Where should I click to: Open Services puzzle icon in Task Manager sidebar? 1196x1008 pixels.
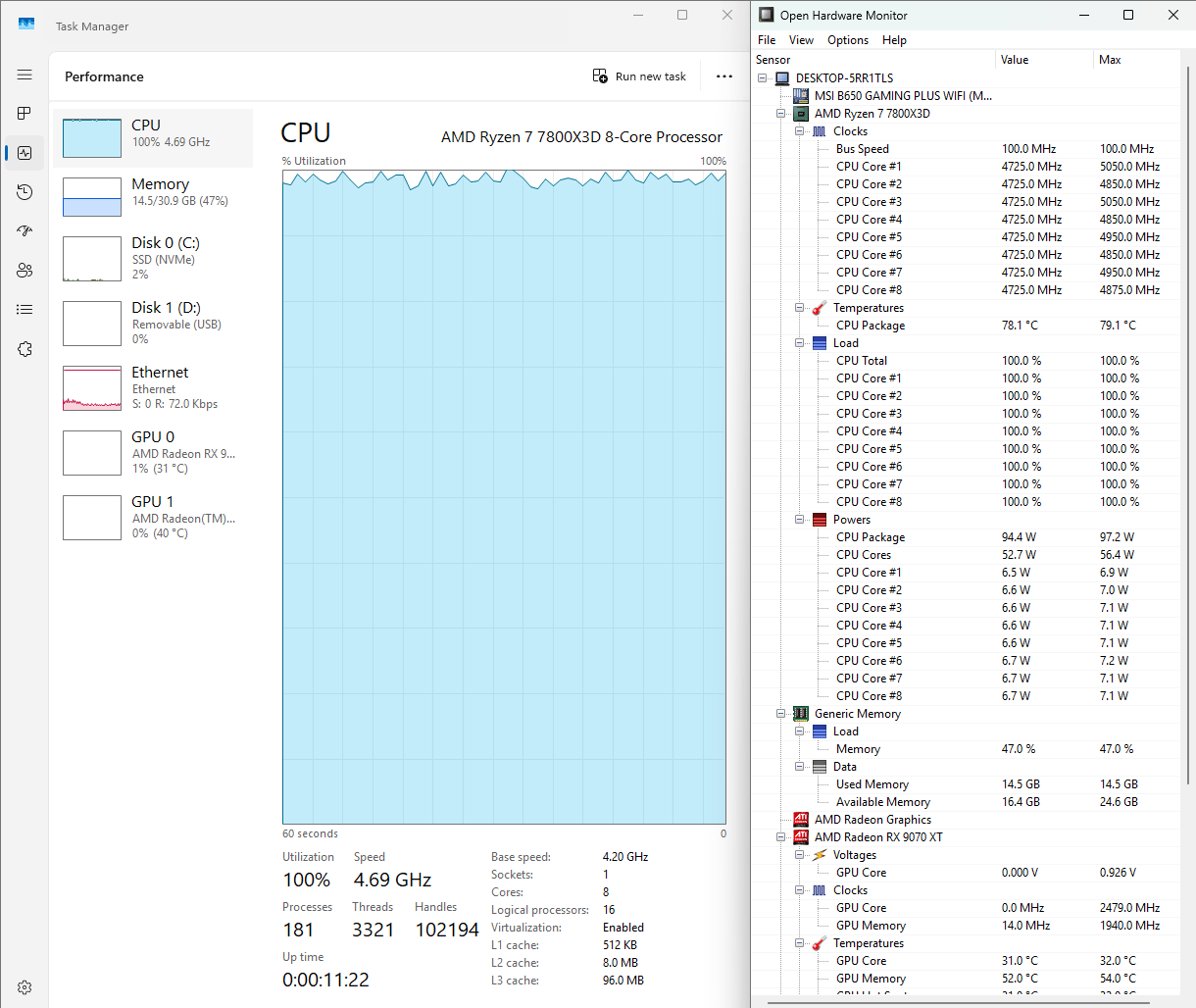25,349
